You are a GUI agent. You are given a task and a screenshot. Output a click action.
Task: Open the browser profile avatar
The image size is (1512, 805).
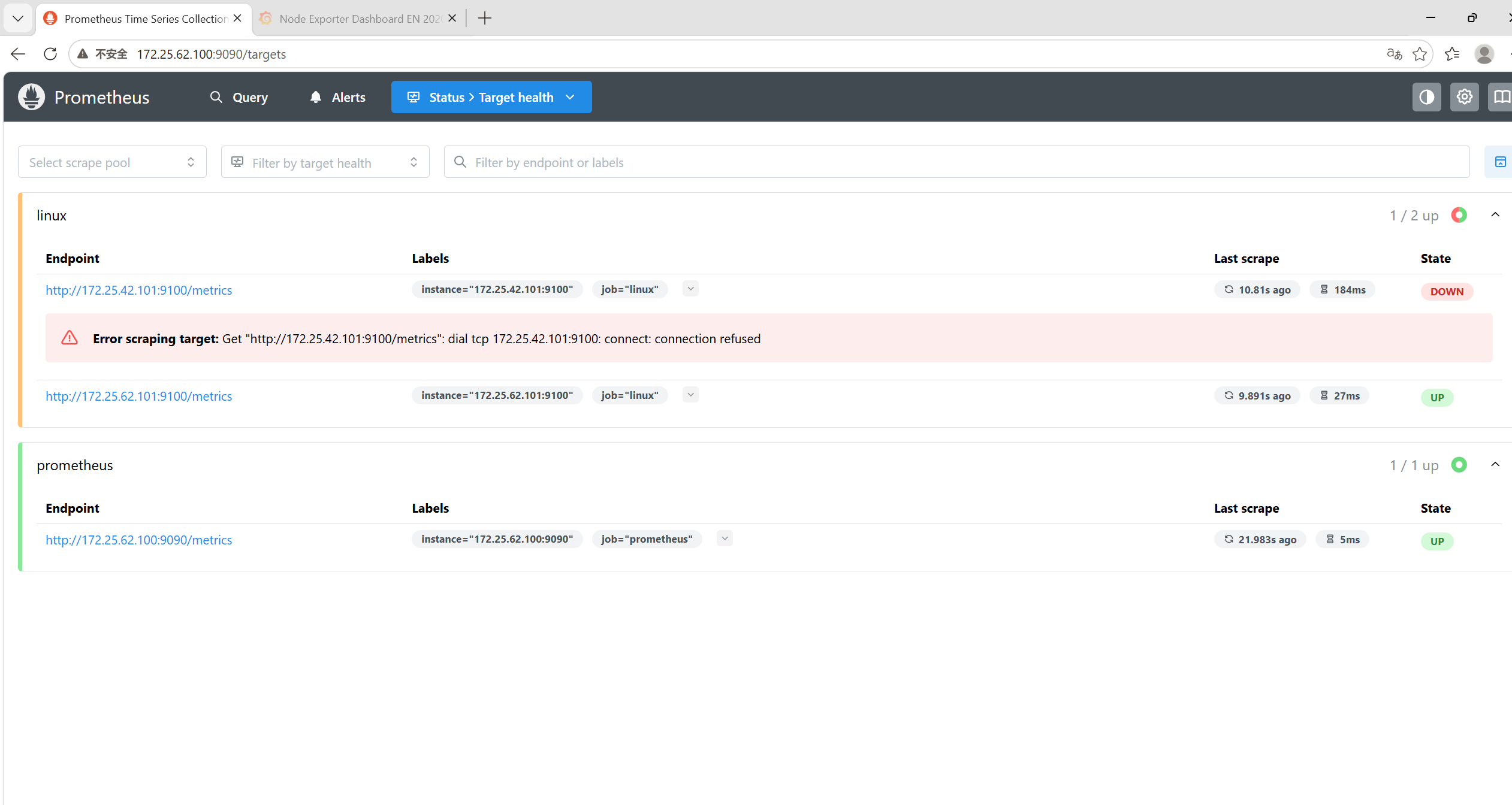(x=1484, y=55)
